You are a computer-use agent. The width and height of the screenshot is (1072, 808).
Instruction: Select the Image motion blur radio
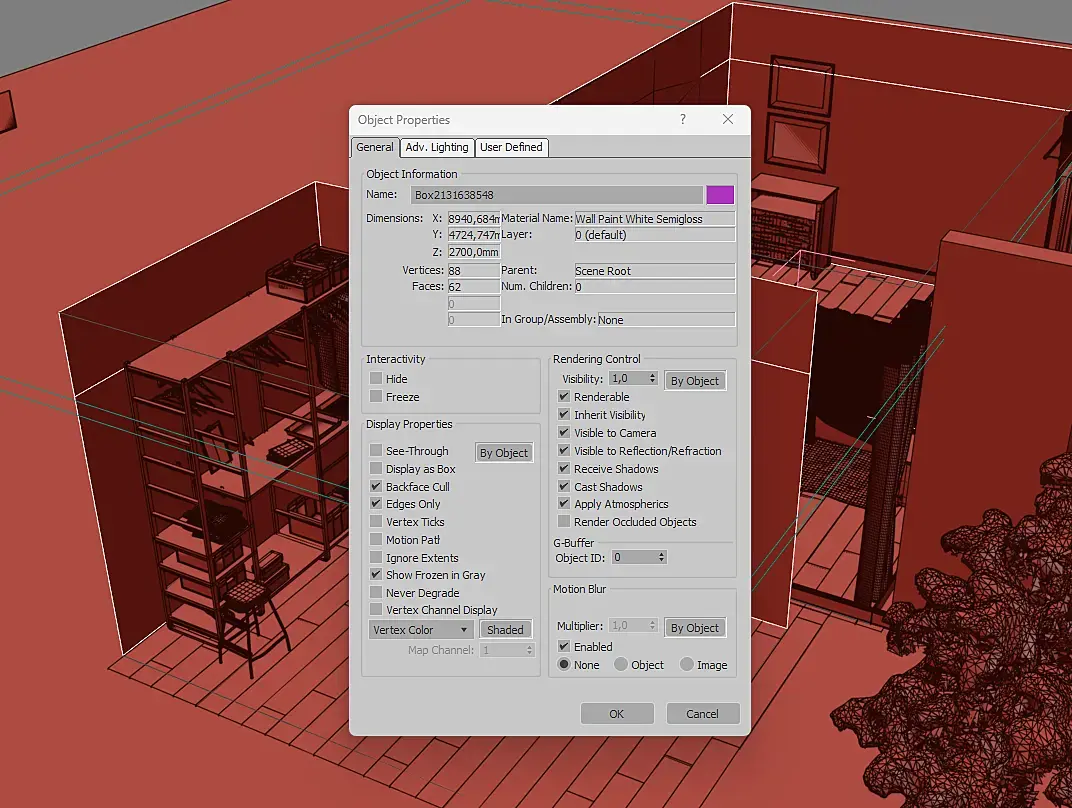[x=687, y=664]
